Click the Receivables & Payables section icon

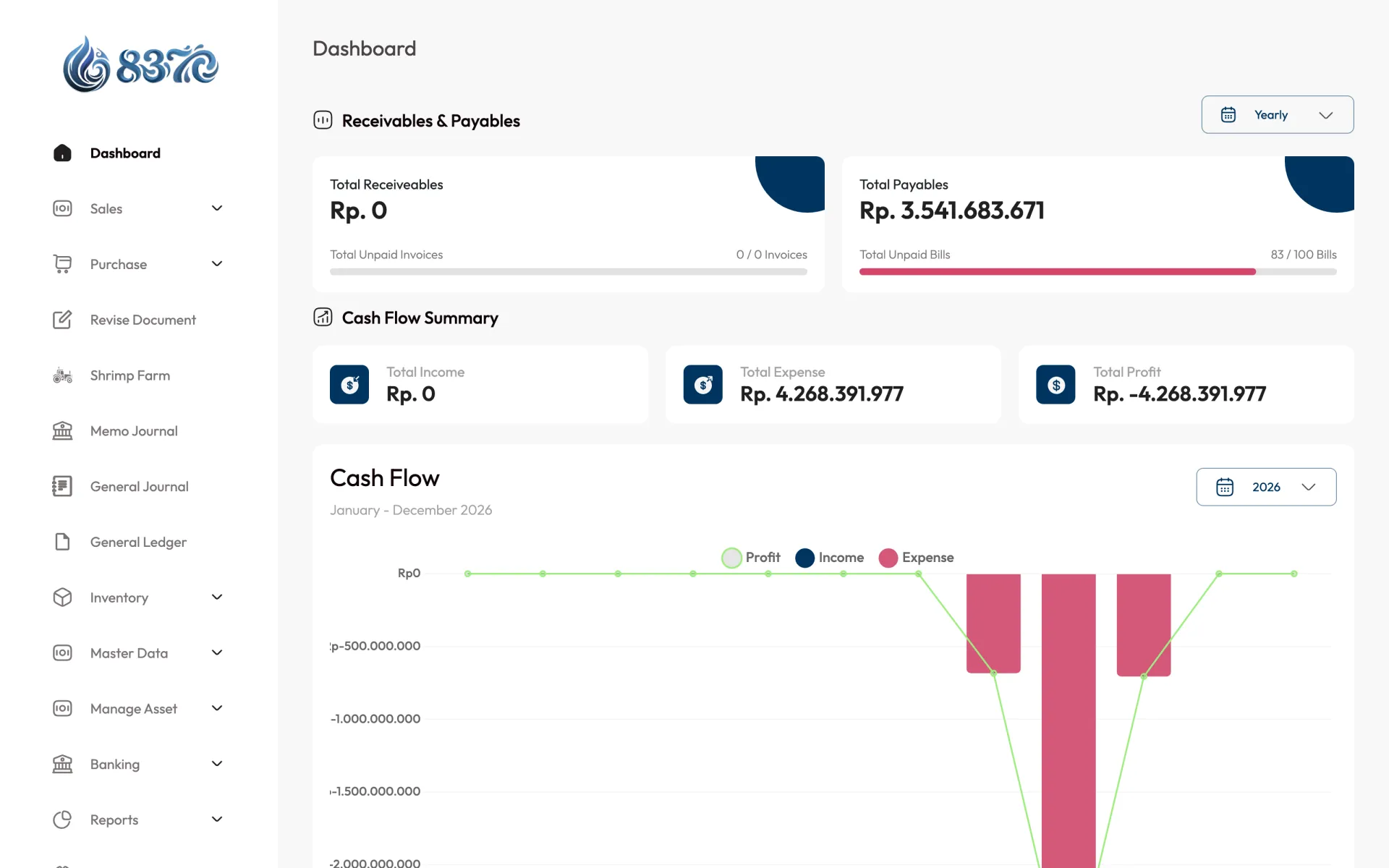click(323, 120)
